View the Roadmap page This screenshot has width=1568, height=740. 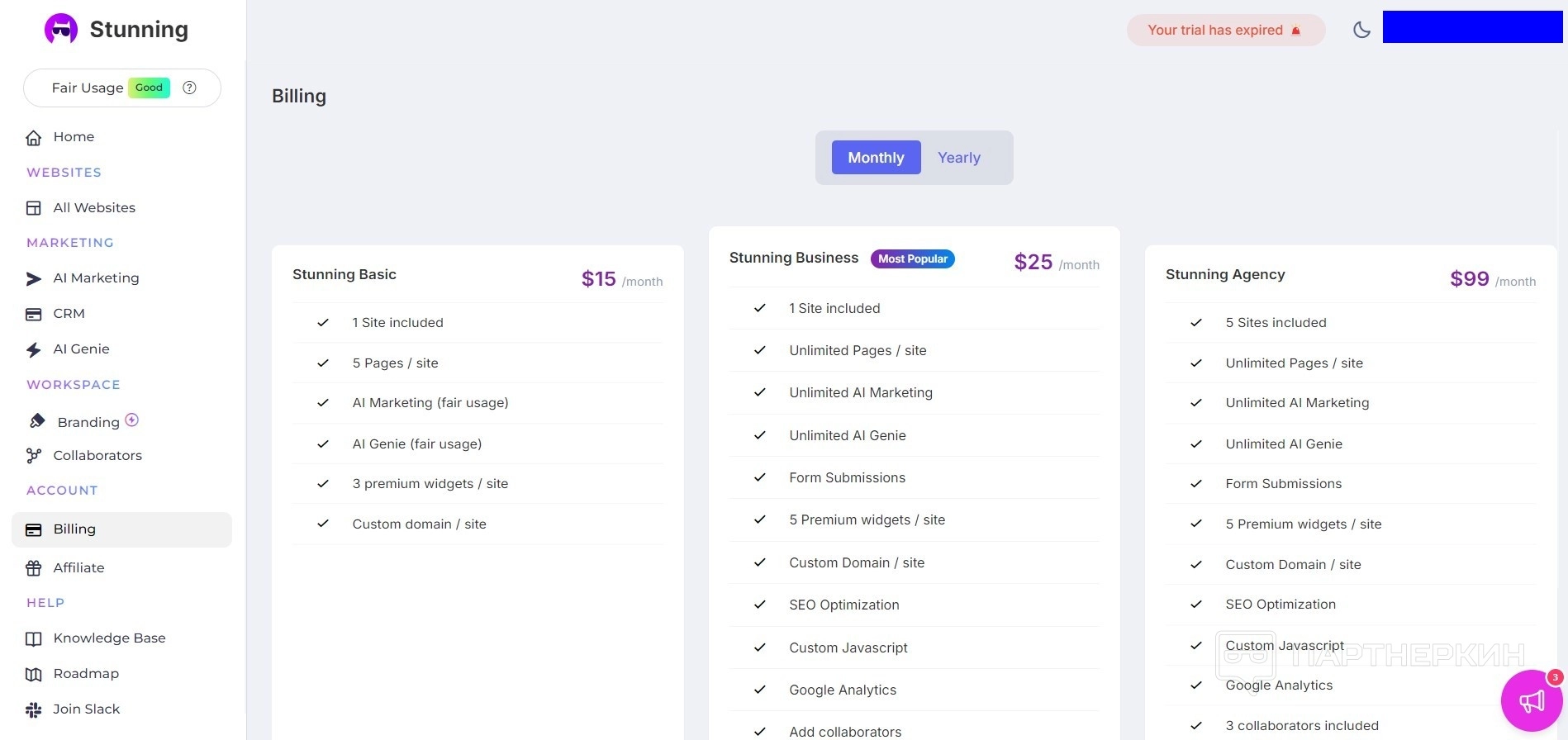point(86,674)
